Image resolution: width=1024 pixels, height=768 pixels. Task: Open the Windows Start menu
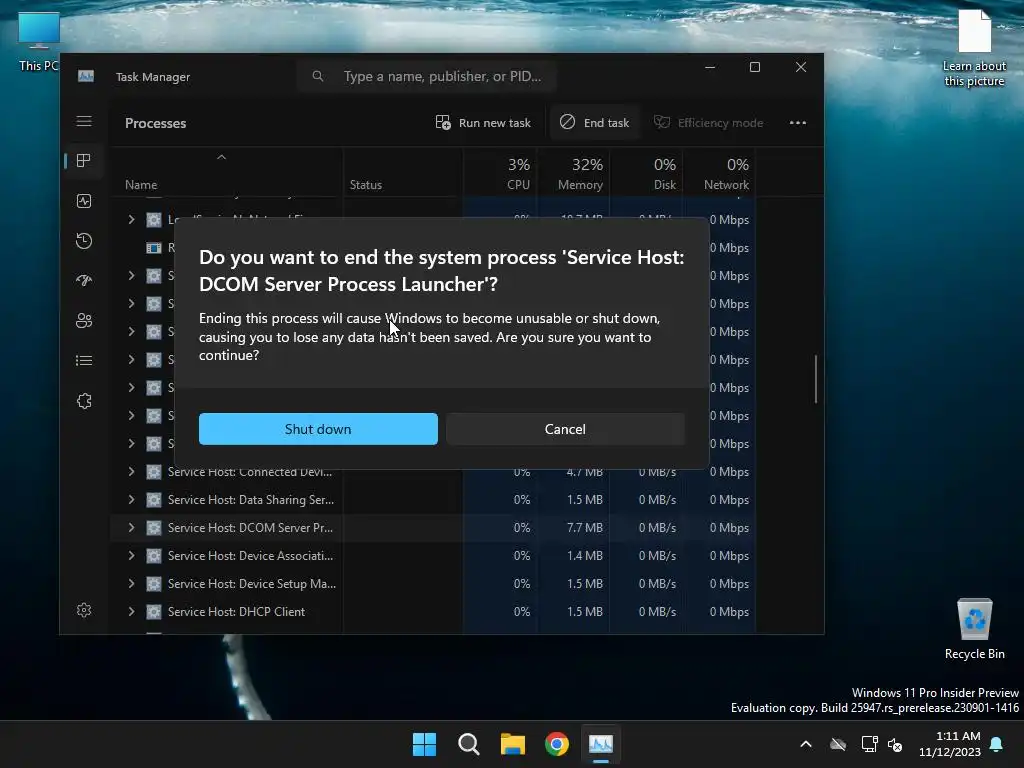(424, 744)
